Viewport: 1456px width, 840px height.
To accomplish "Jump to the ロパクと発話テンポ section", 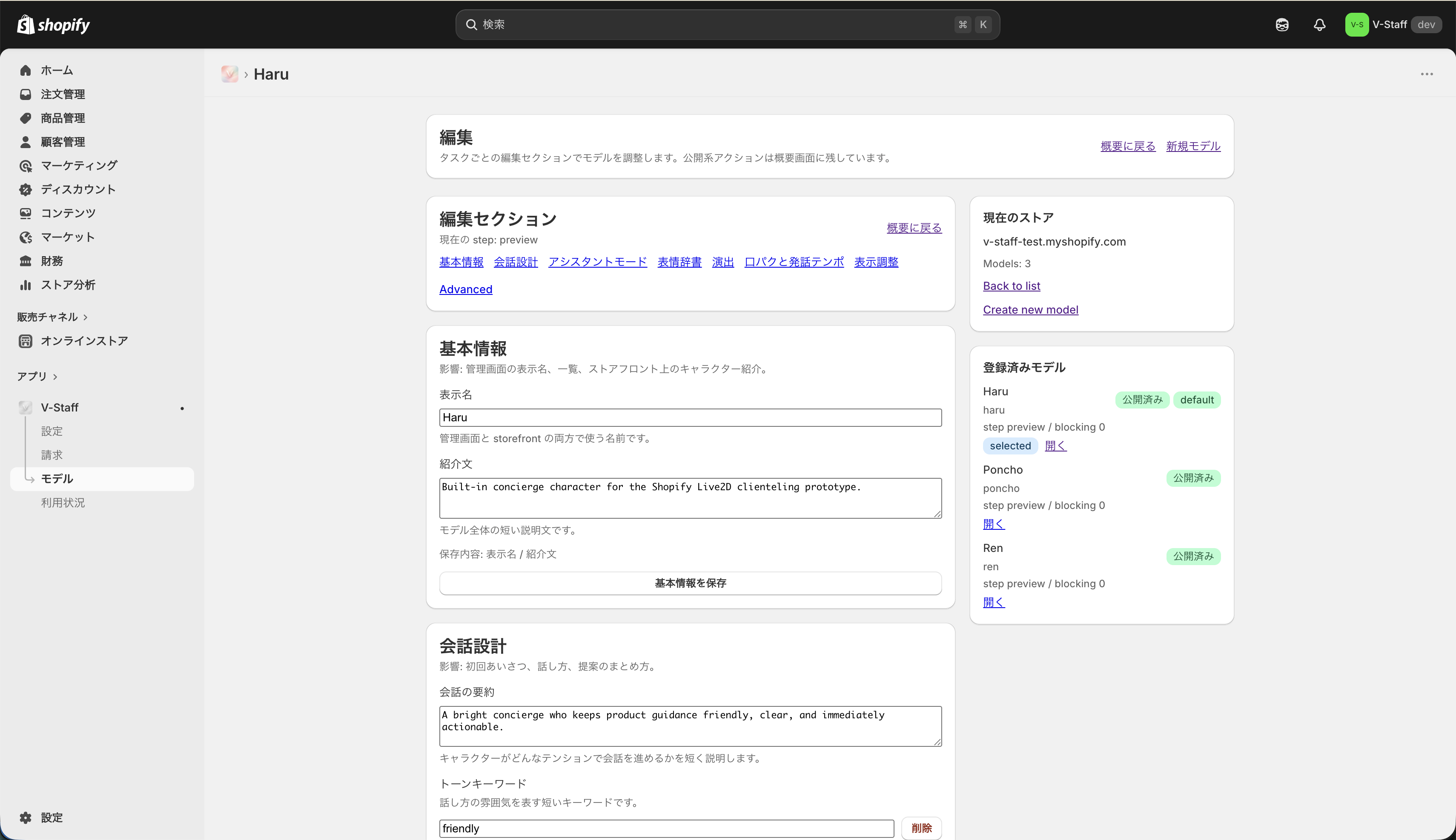I will tap(794, 262).
